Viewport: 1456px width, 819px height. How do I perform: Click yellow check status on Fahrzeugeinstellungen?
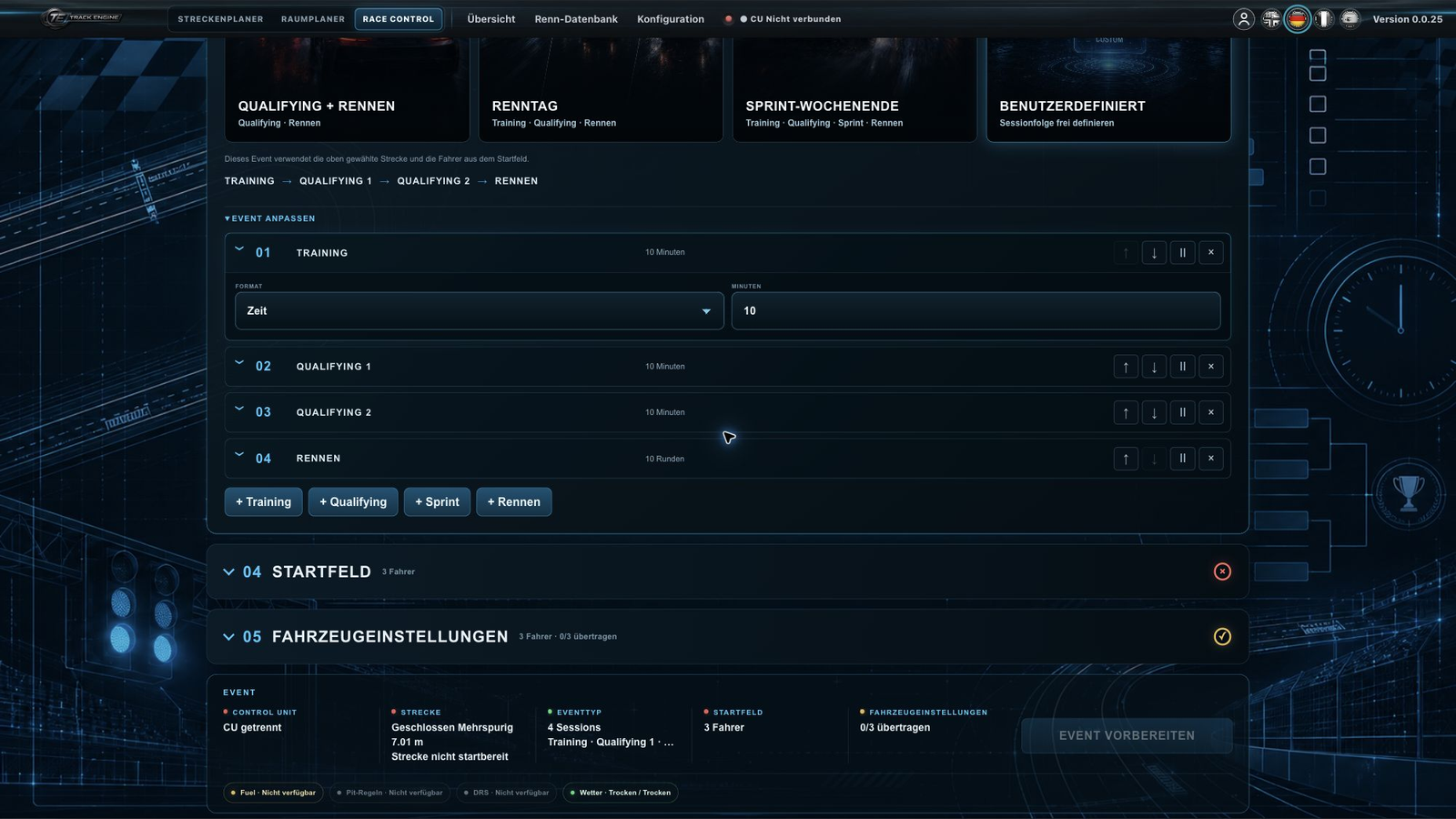click(x=1222, y=636)
